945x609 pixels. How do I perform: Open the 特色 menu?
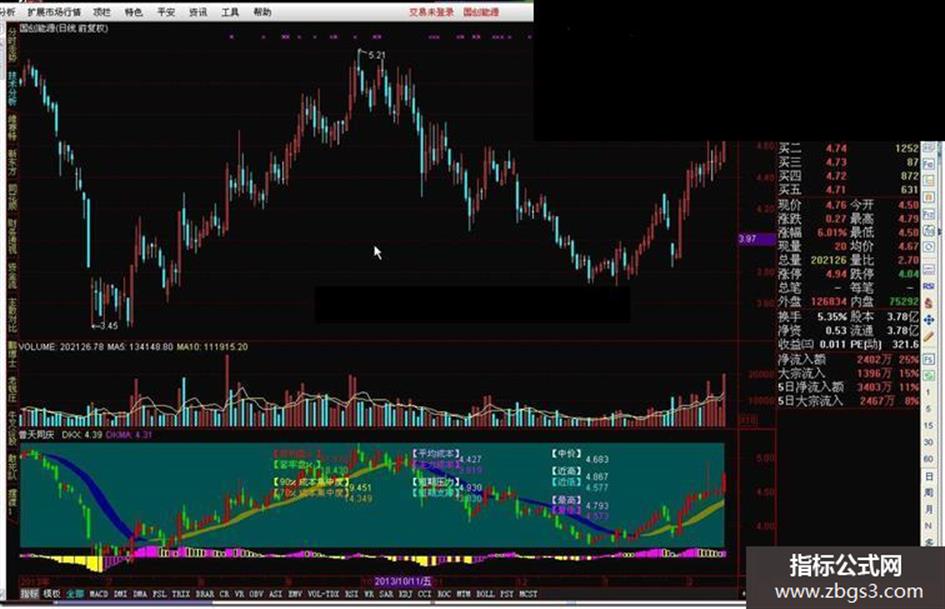click(x=134, y=11)
